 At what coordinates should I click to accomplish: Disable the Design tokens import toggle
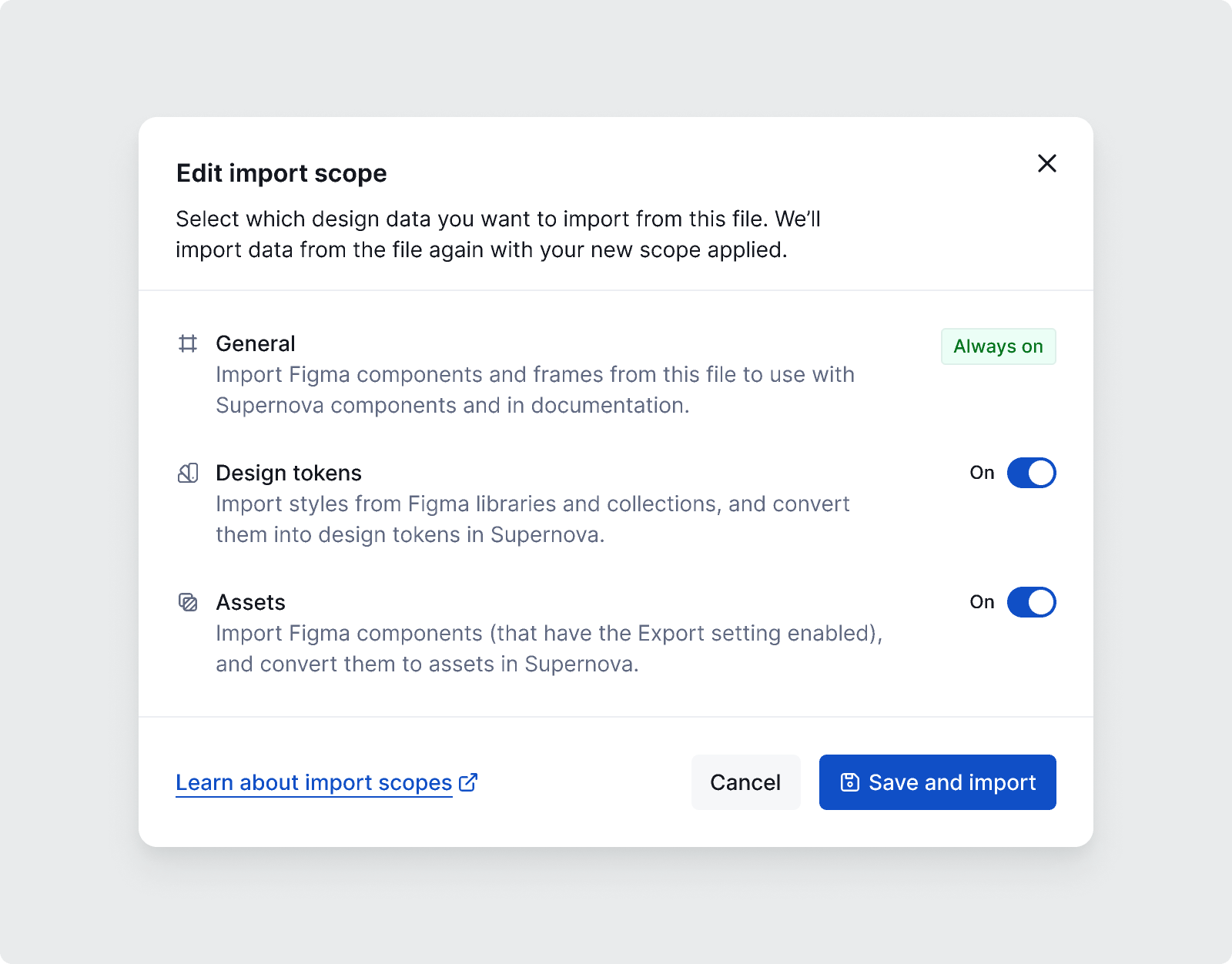tap(1032, 473)
